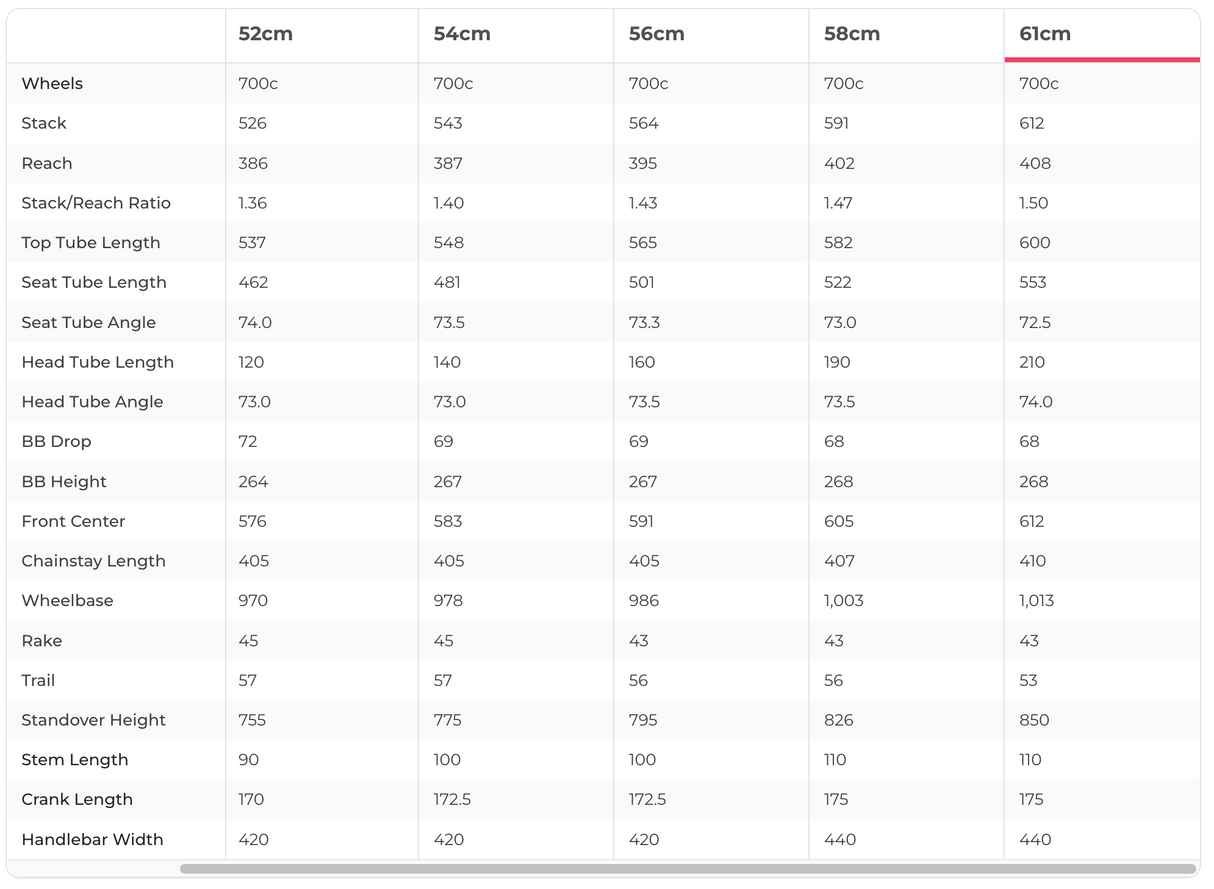Click the horizontal scrollbar below the table

687,869
